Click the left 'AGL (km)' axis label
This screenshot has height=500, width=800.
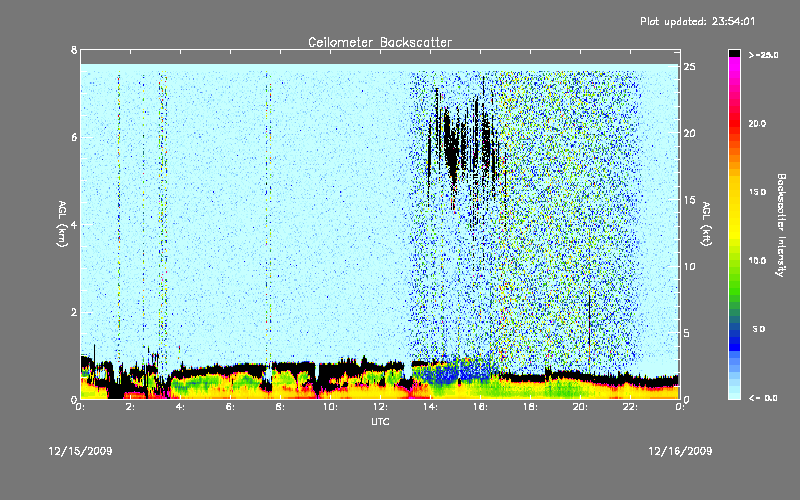coord(63,224)
